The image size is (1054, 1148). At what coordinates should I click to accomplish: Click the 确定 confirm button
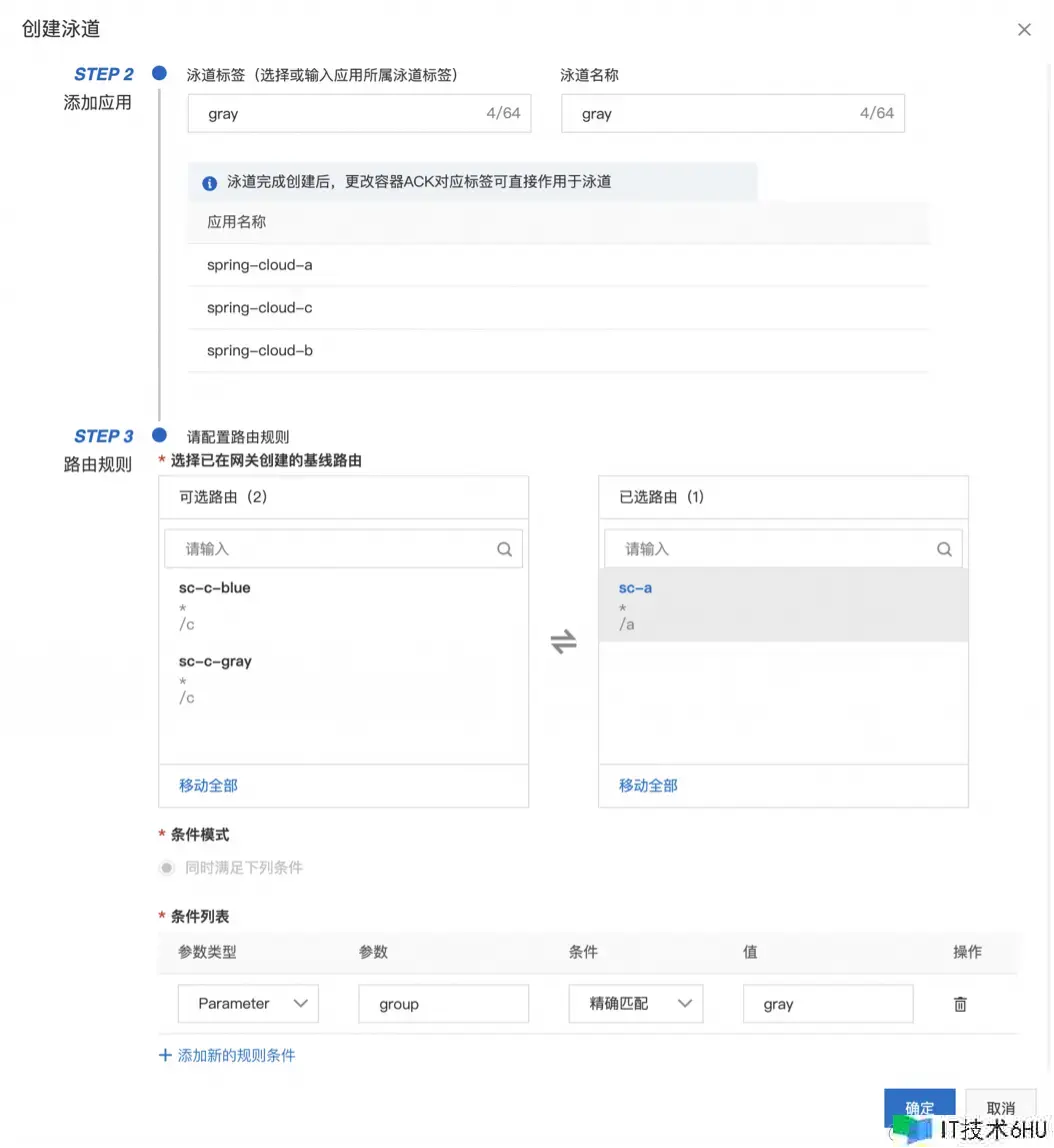point(919,1108)
